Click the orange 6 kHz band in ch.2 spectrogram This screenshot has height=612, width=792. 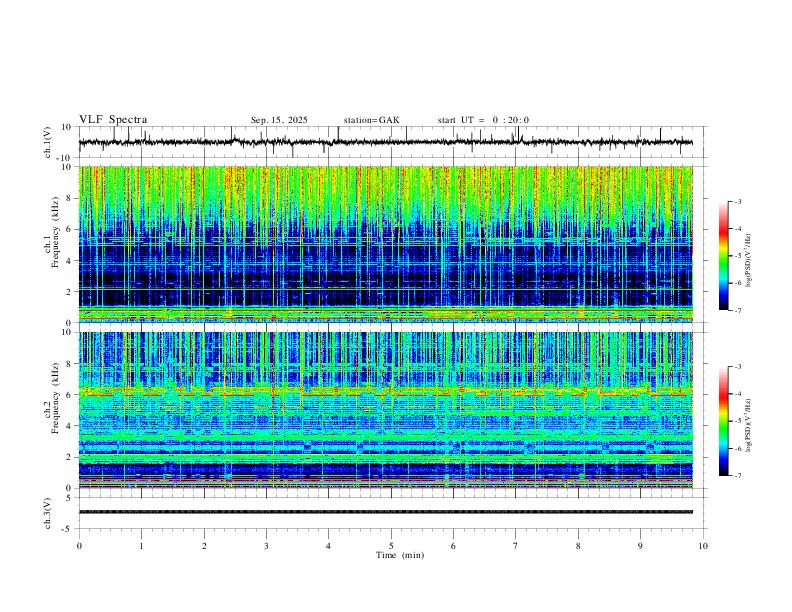(385, 392)
